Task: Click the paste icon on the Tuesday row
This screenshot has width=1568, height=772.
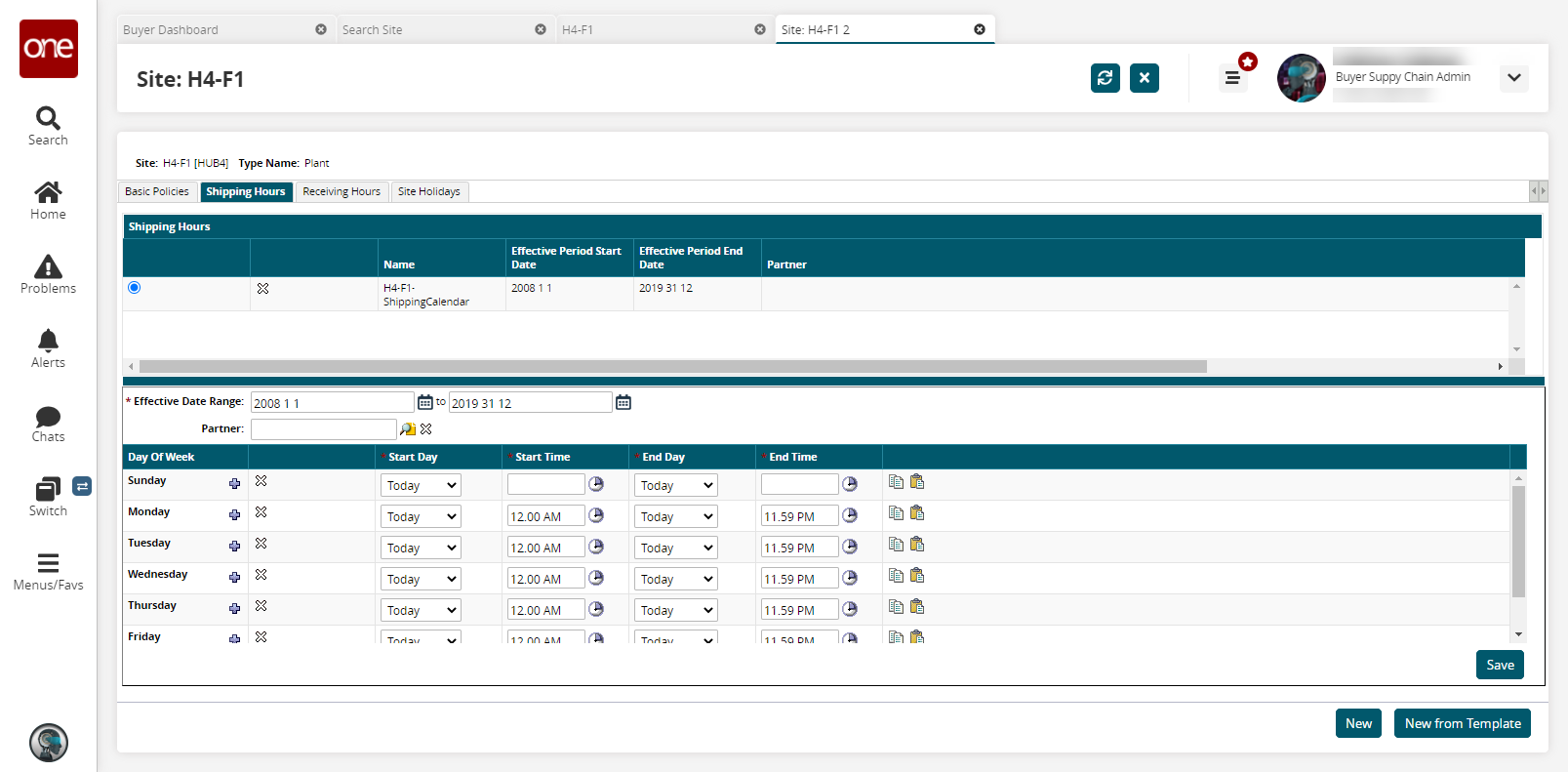Action: pyautogui.click(x=917, y=544)
